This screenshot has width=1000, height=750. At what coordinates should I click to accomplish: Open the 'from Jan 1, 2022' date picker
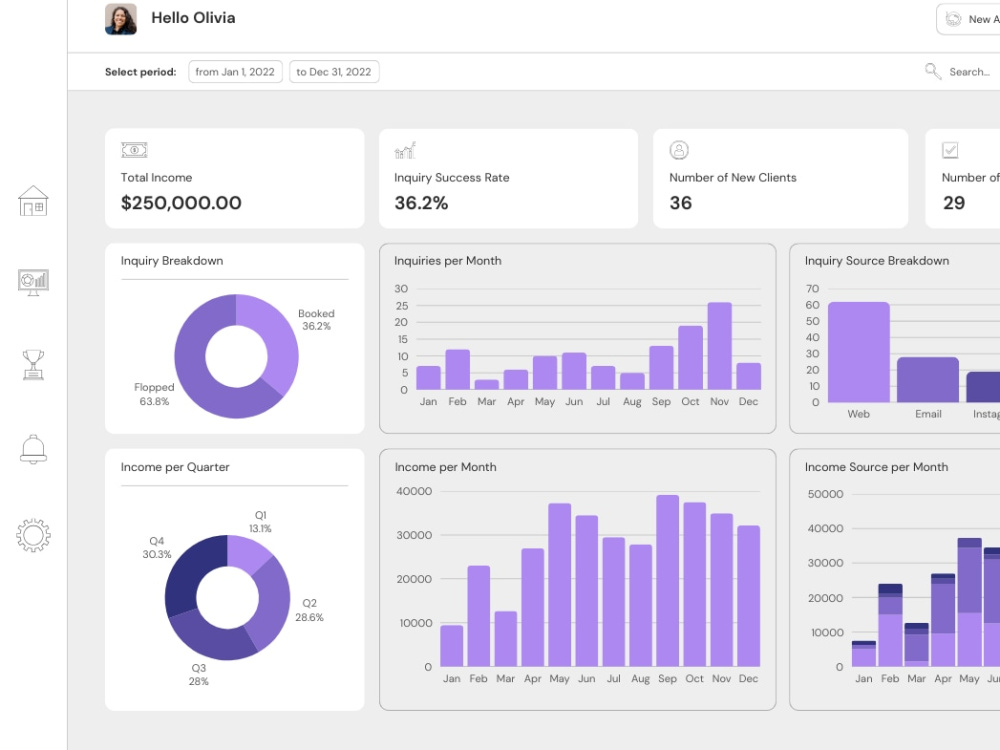coord(235,71)
